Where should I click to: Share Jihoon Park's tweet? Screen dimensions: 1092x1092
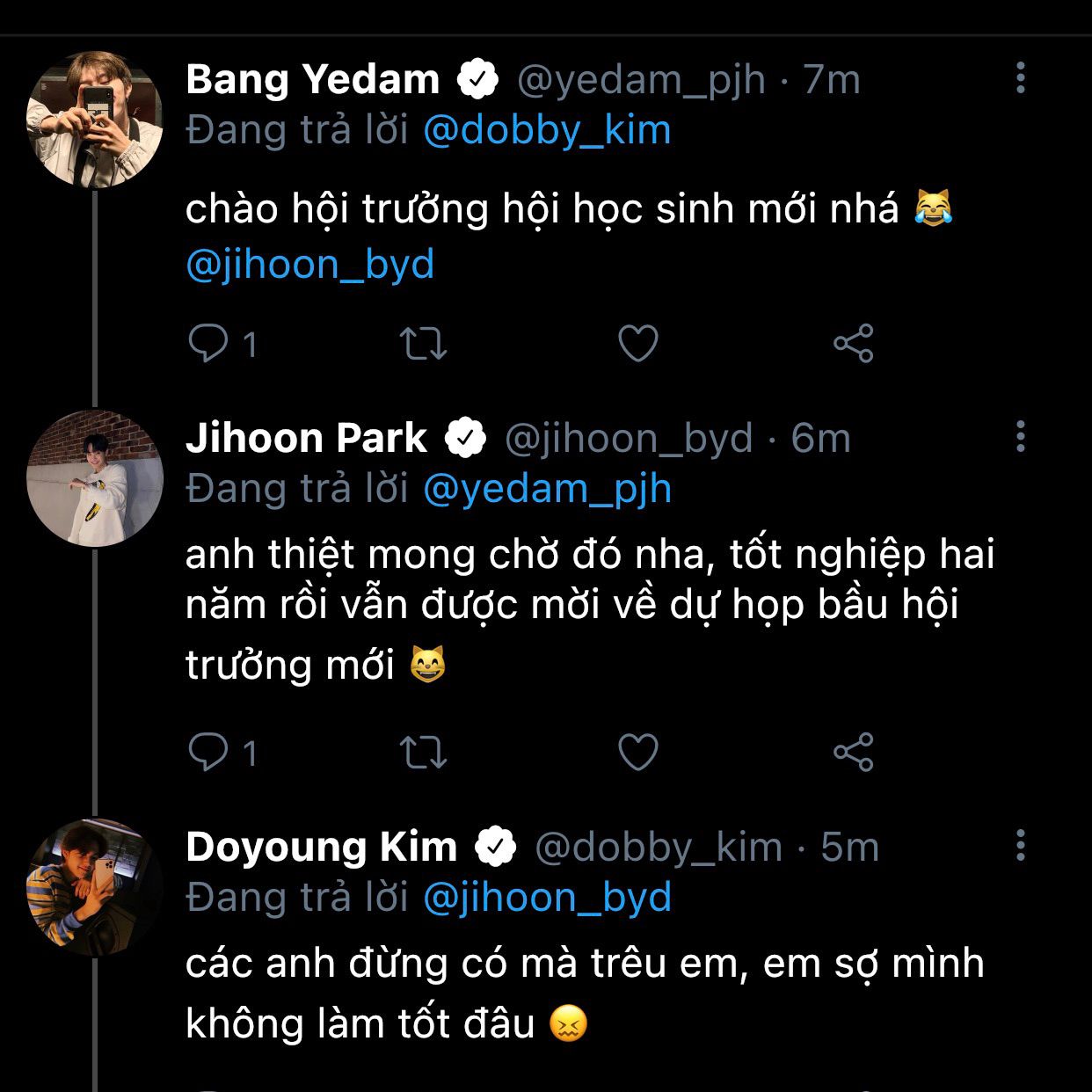[x=853, y=753]
